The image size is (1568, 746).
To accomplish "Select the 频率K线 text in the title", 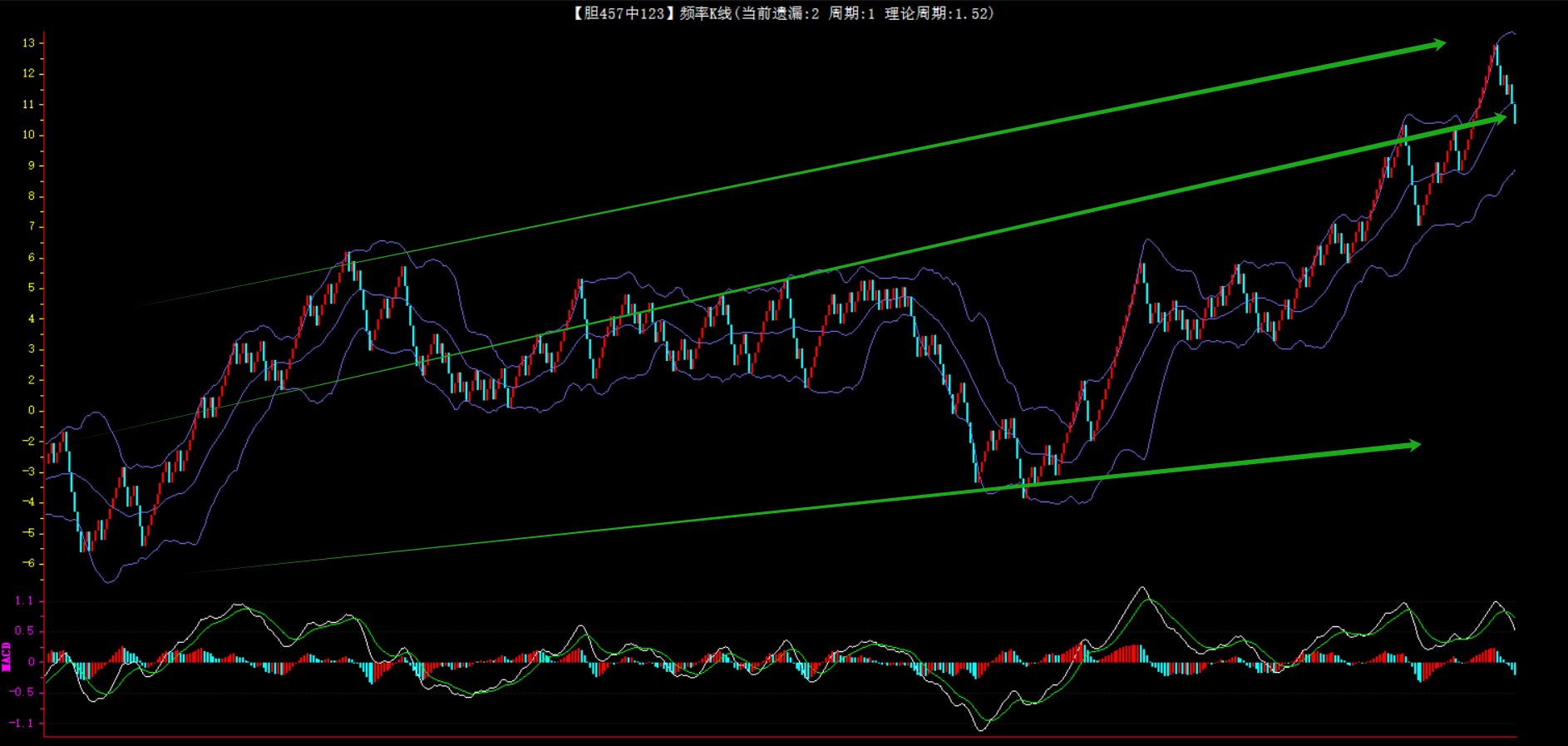I will tap(705, 13).
